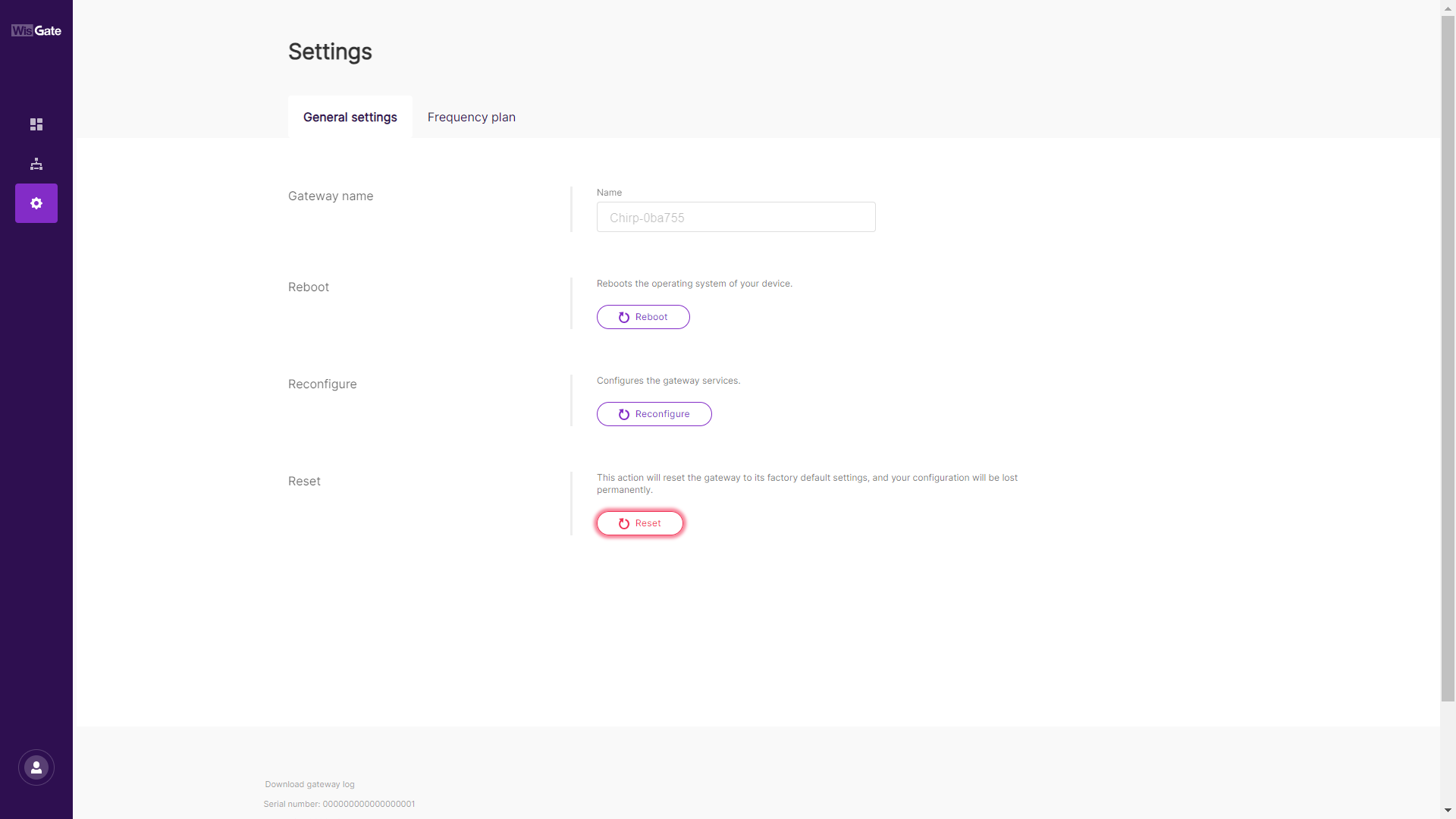
Task: Click the factory reset warning description text
Action: point(807,484)
